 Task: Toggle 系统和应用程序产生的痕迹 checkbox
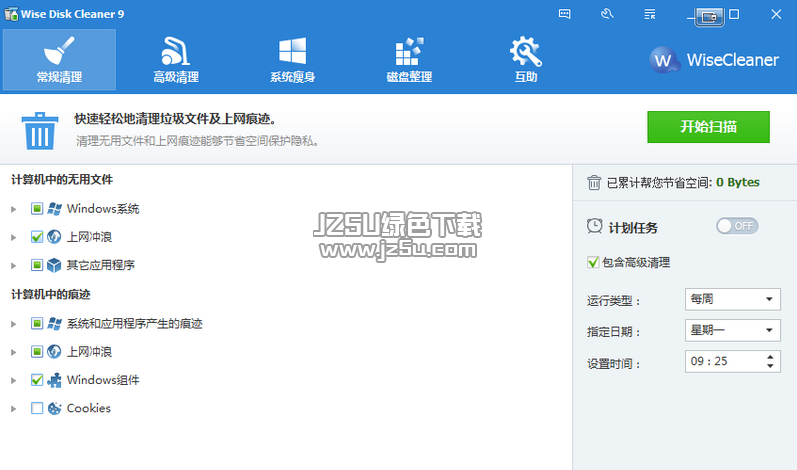click(37, 324)
